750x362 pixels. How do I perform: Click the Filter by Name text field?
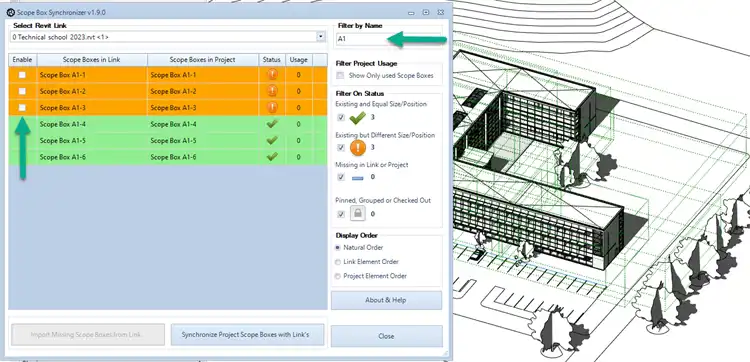coord(387,39)
